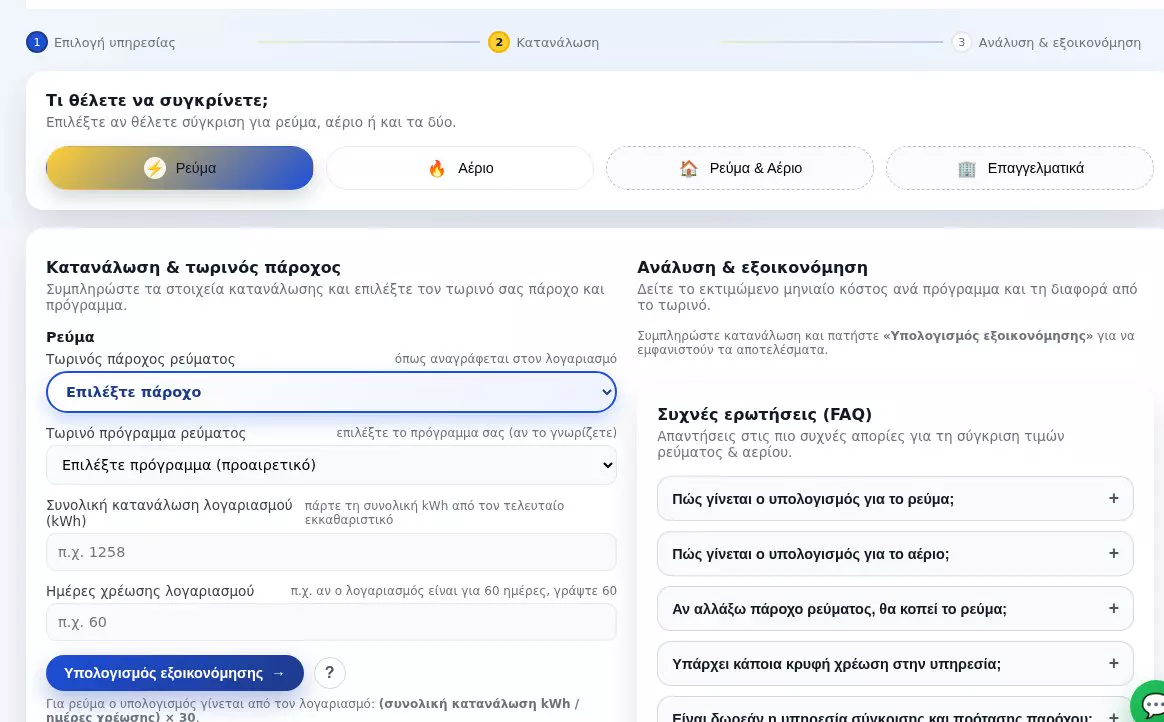Open the Επιλέξτε πάροχο dropdown
Viewport: 1164px width, 722px height.
[331, 392]
